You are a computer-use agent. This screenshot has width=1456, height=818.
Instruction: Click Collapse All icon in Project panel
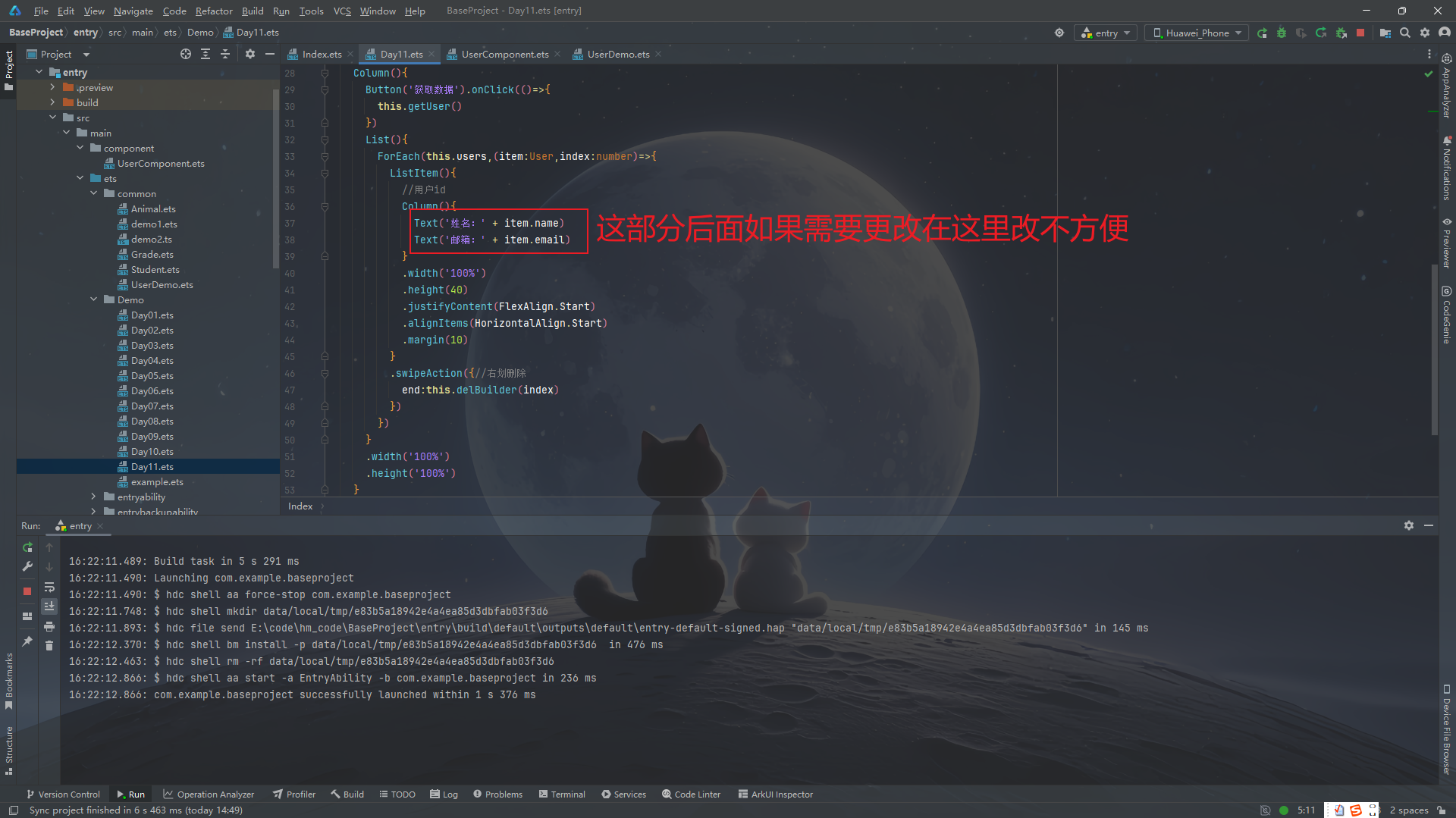[225, 54]
